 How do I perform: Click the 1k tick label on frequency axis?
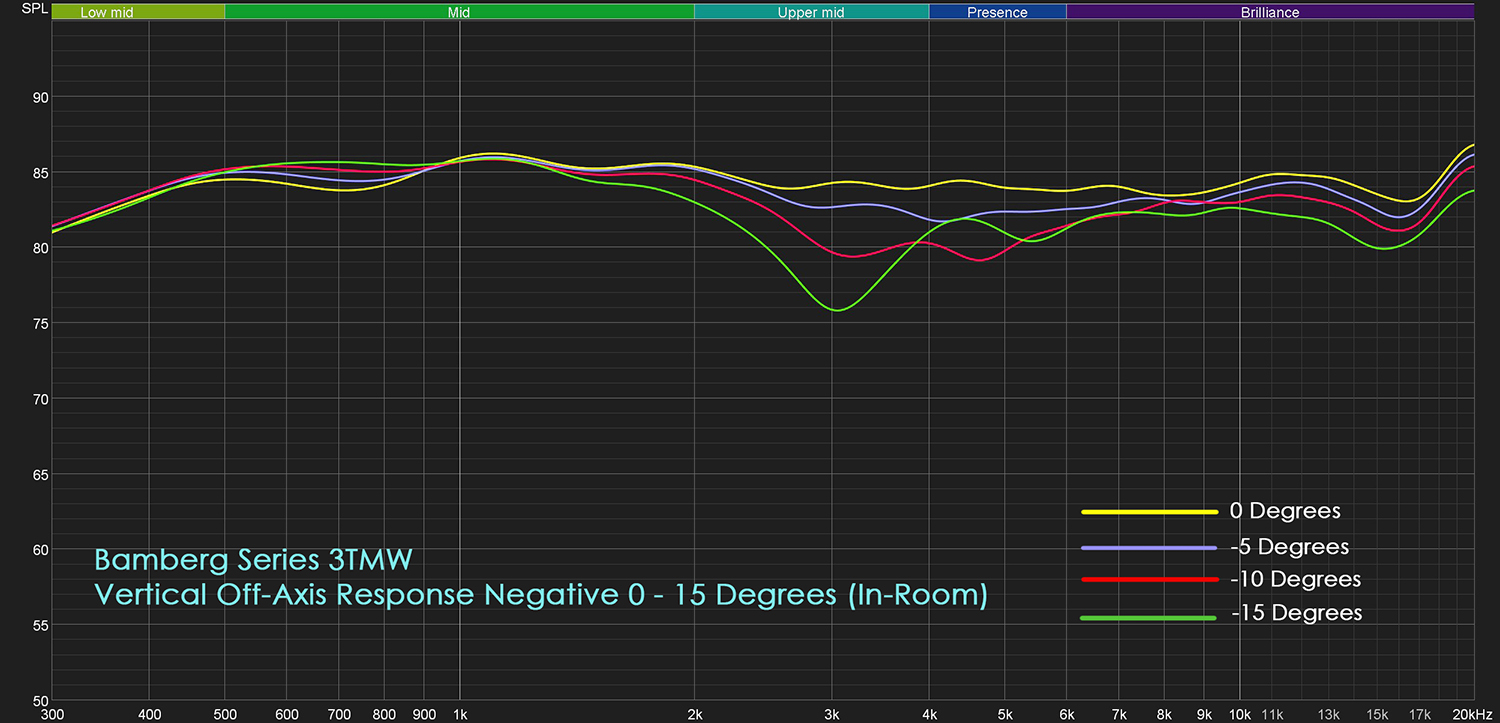pyautogui.click(x=459, y=714)
